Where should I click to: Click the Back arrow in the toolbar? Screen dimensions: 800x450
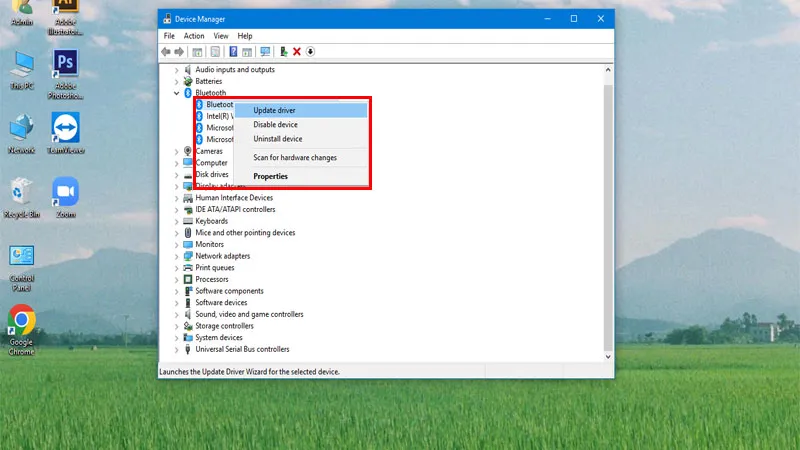[166, 52]
